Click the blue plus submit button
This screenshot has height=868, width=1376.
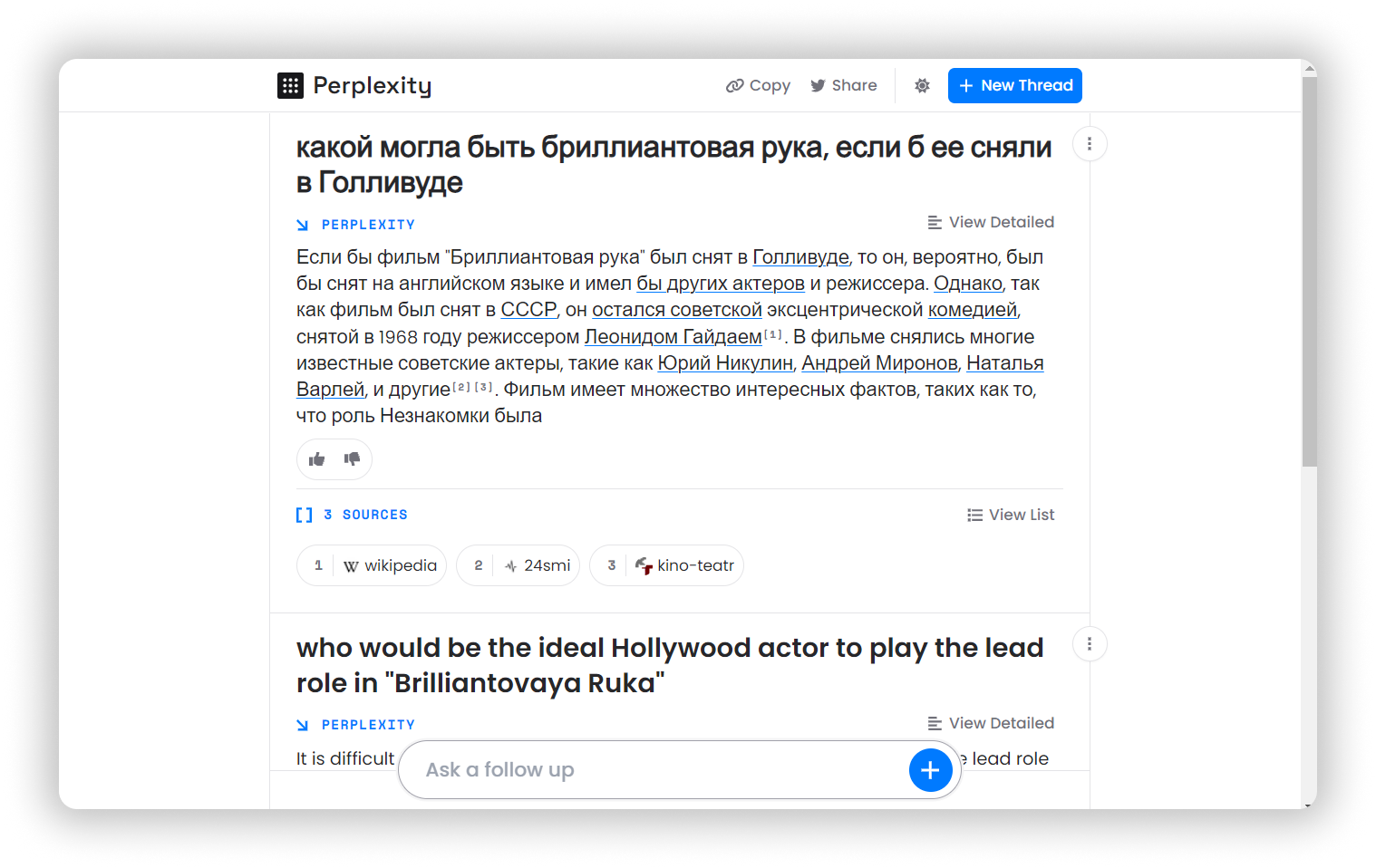click(930, 770)
